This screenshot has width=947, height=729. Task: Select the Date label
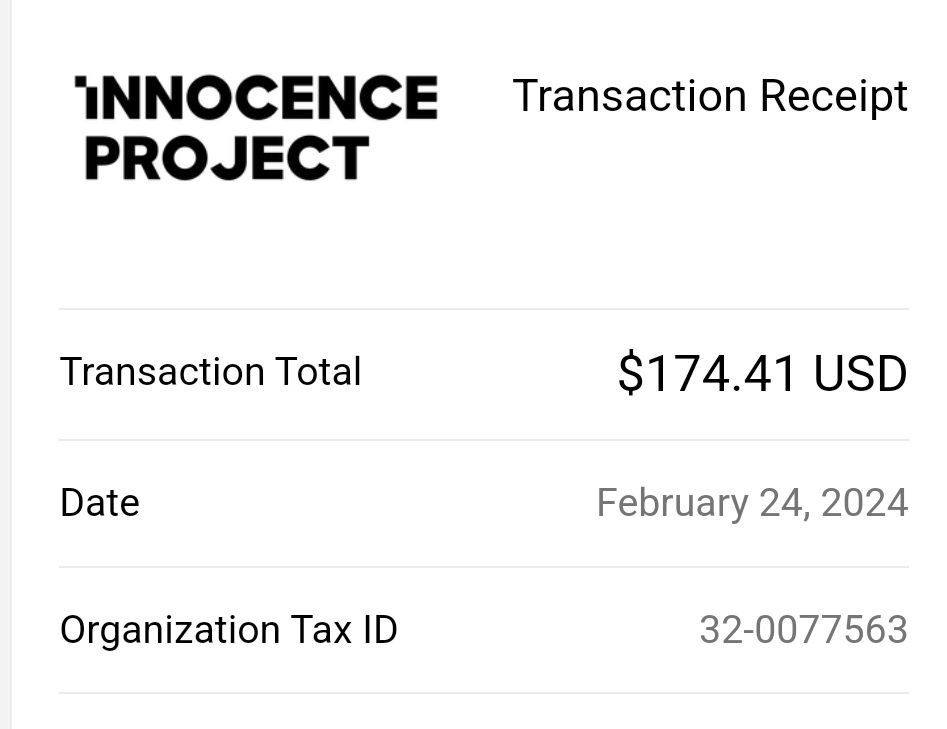click(x=100, y=503)
